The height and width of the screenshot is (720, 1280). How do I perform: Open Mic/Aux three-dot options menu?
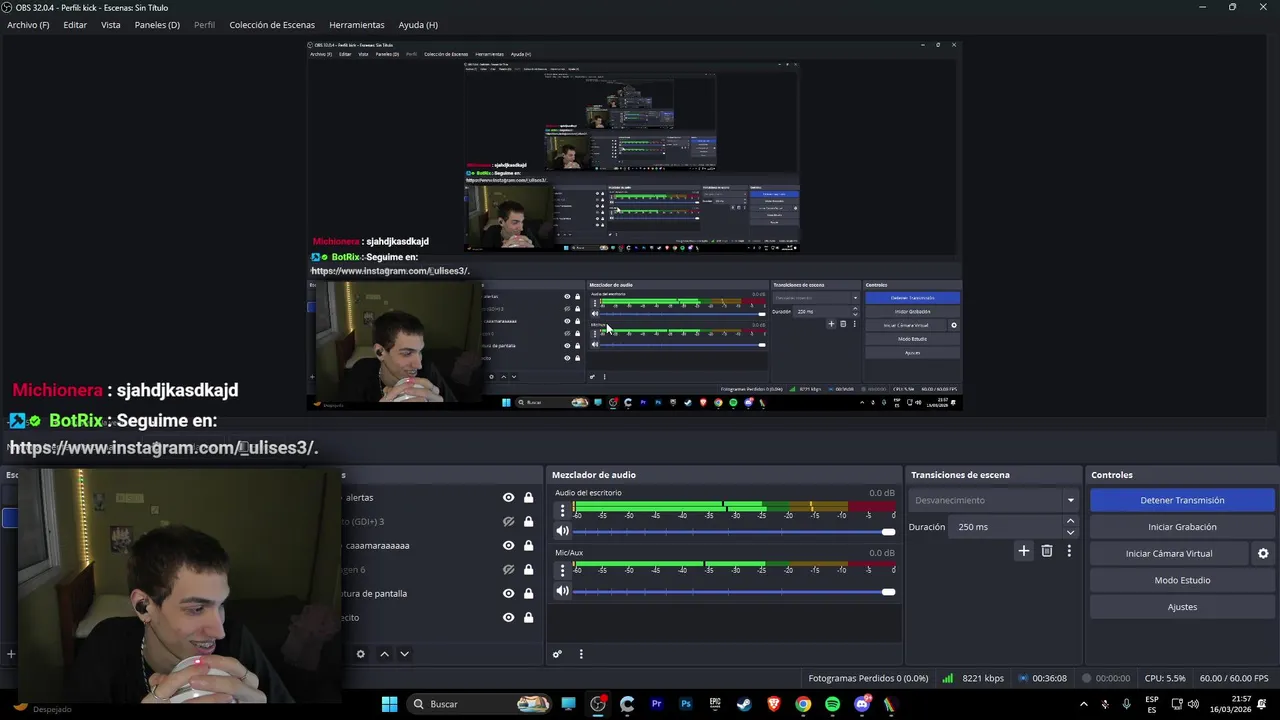click(x=562, y=570)
